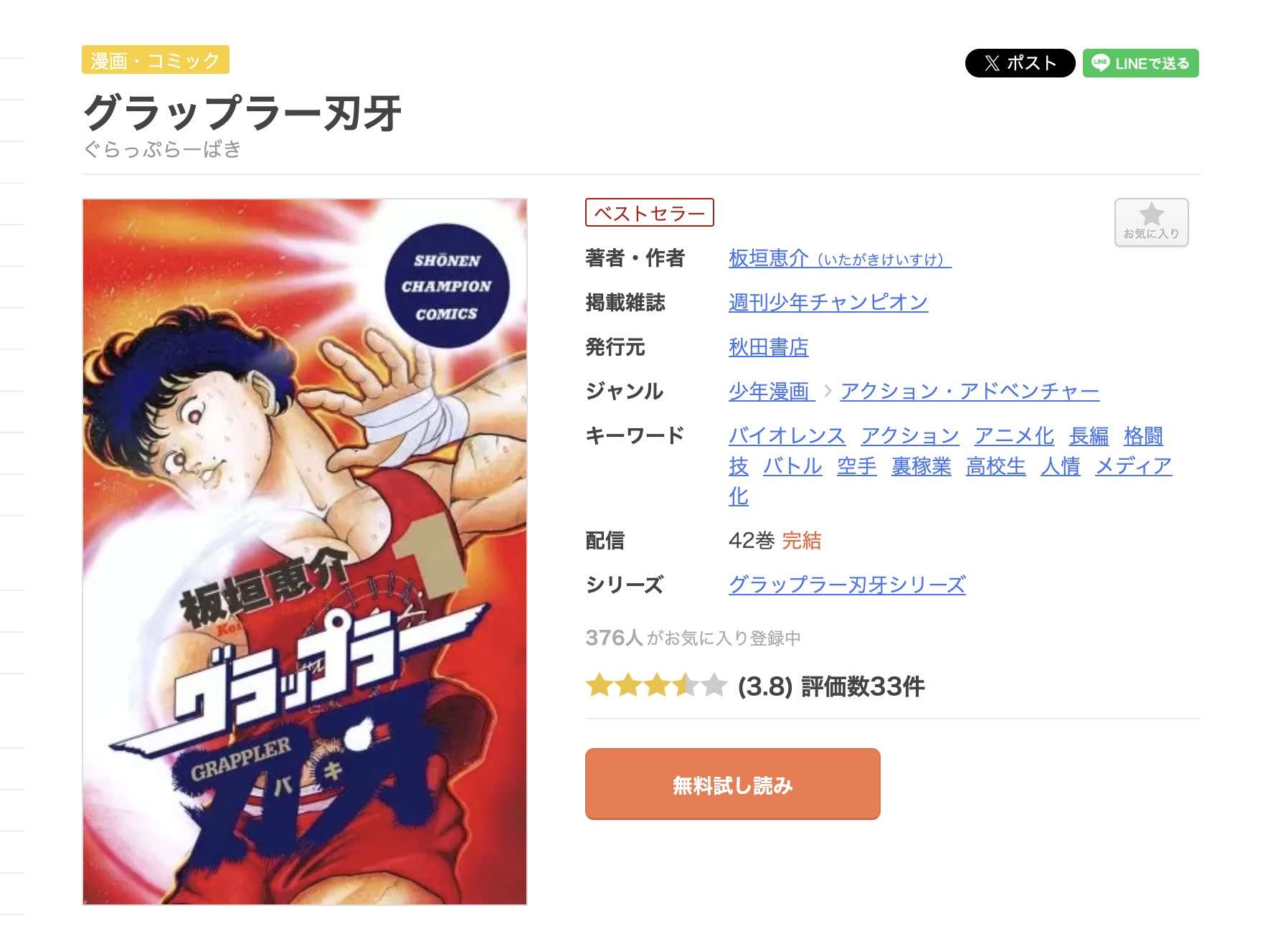The image size is (1288, 931).
Task: Toggle the お気に入り star favorite
Action: (1151, 222)
